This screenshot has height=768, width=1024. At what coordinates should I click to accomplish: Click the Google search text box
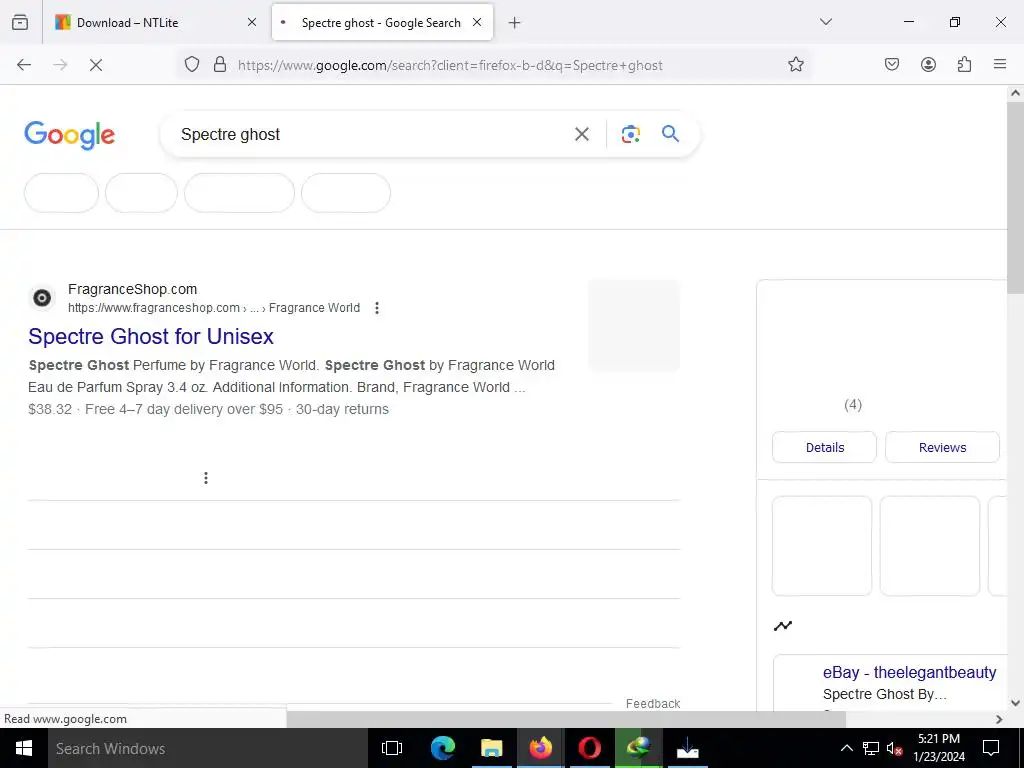[x=372, y=135]
